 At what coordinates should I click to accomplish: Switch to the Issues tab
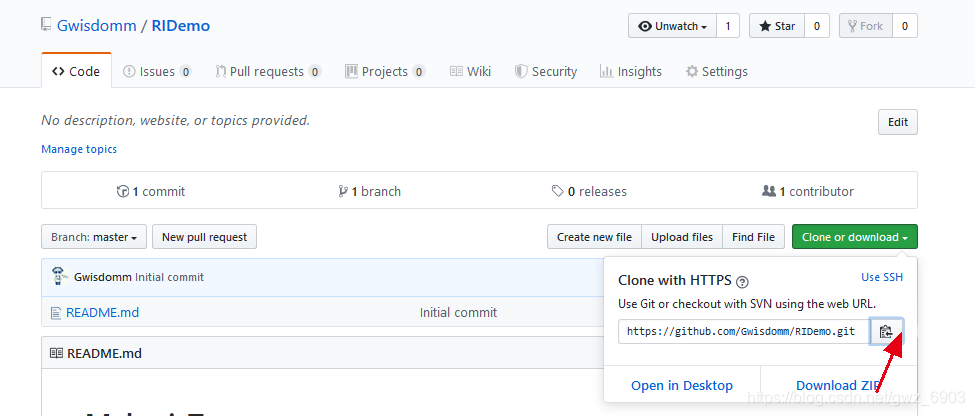click(x=157, y=72)
